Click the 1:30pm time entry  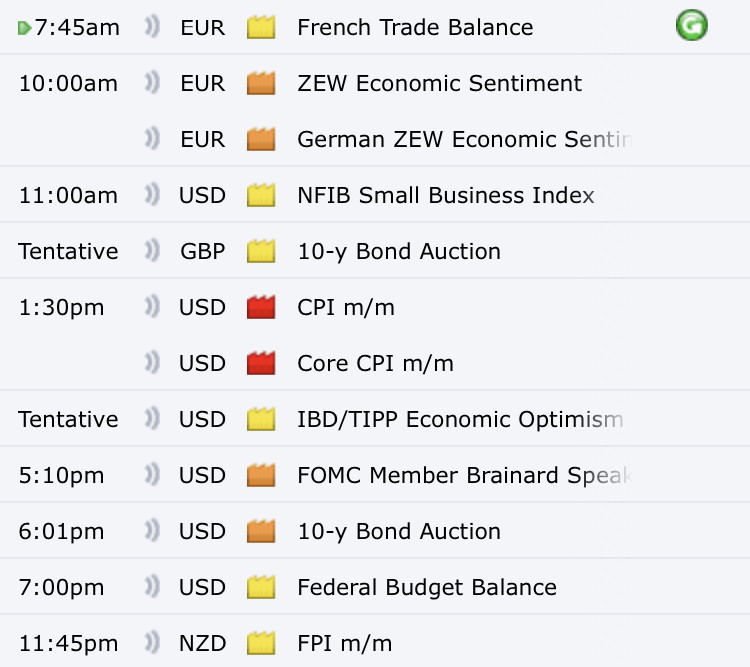tap(61, 308)
